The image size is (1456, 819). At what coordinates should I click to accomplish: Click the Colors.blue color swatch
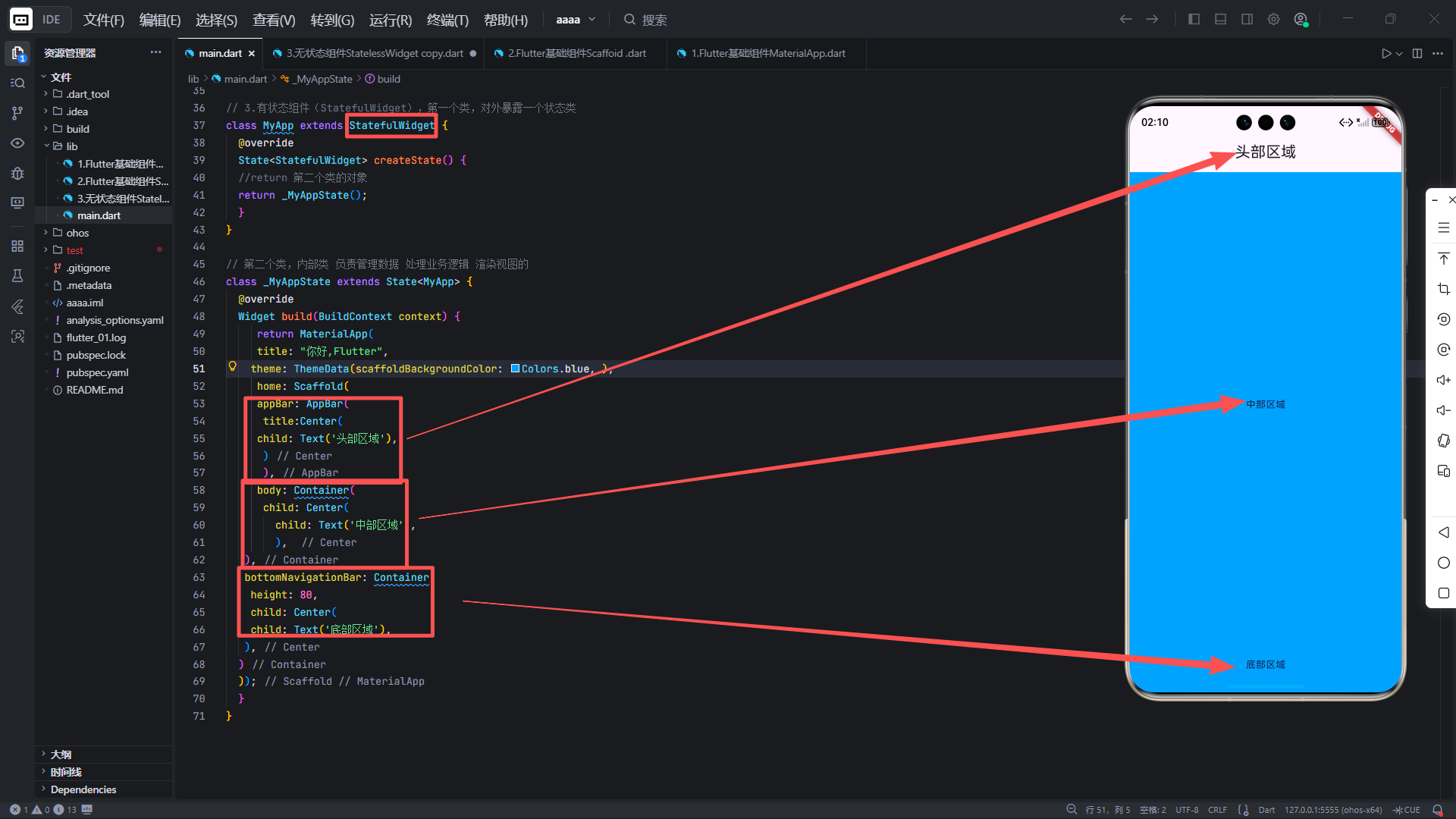[516, 369]
